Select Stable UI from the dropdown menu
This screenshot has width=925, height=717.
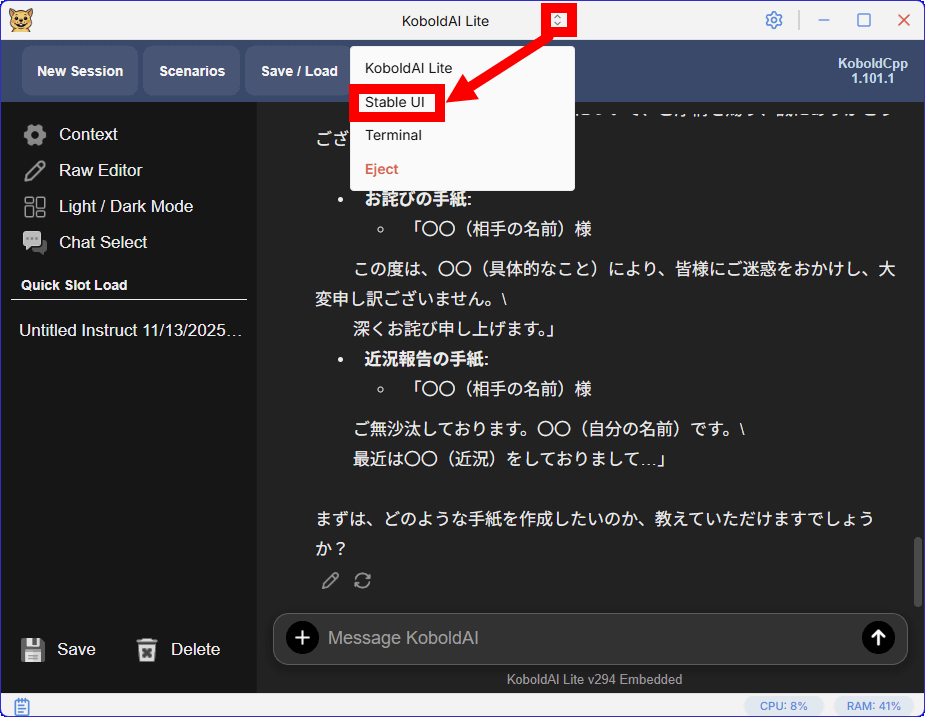coord(395,102)
